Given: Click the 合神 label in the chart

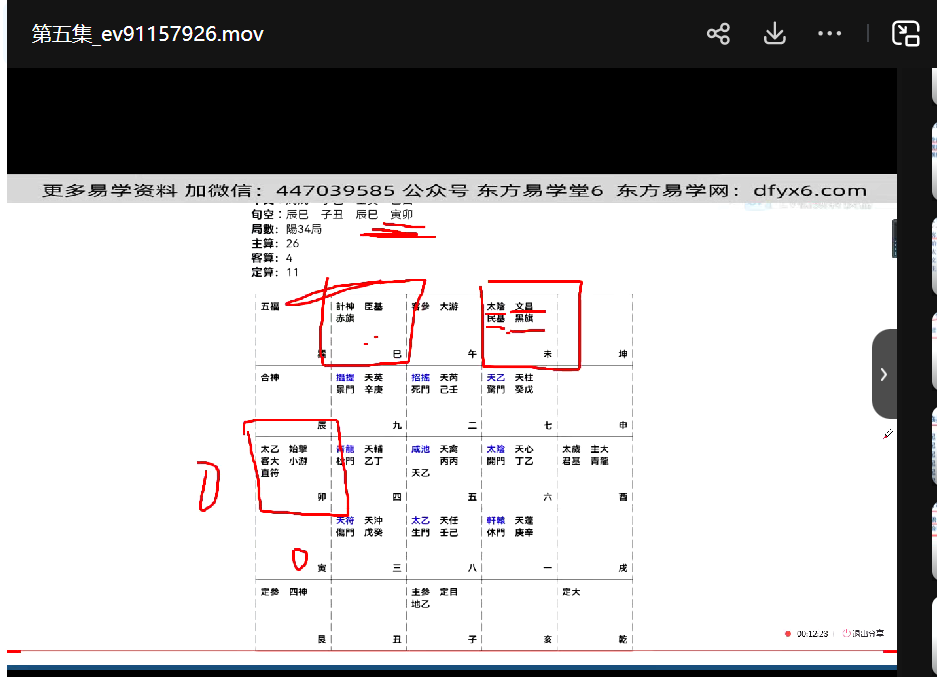Looking at the screenshot, I should (x=270, y=377).
